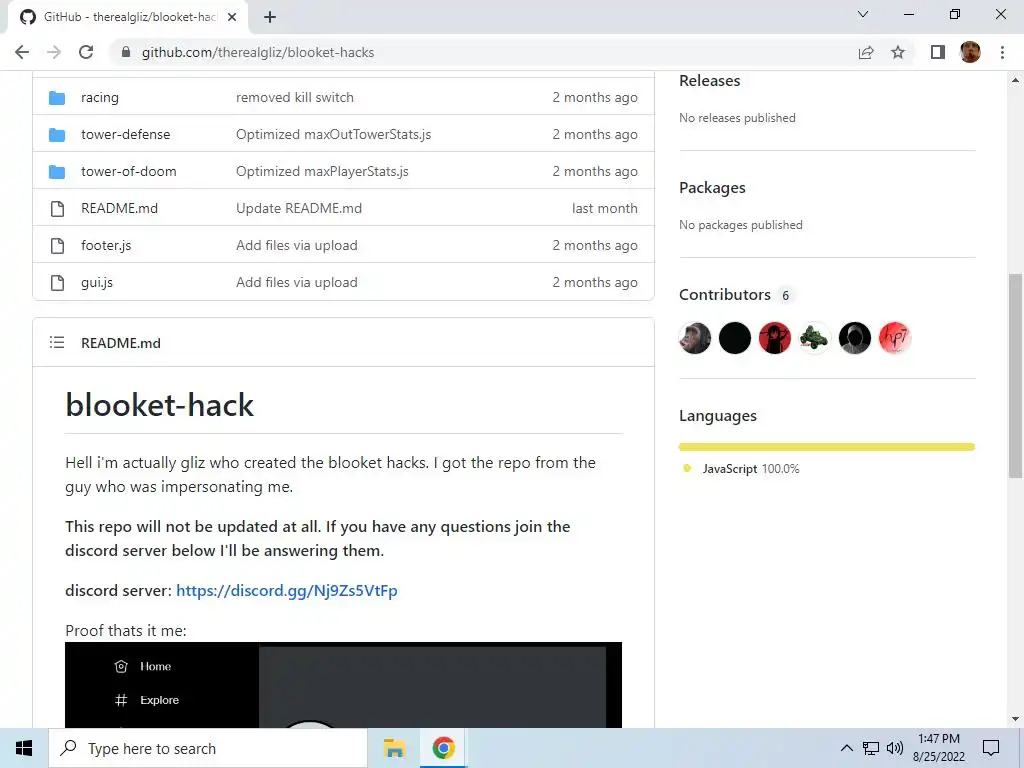View commit 'Optimized maxOutTowerStats.js'
The image size is (1024, 768).
[x=333, y=135]
